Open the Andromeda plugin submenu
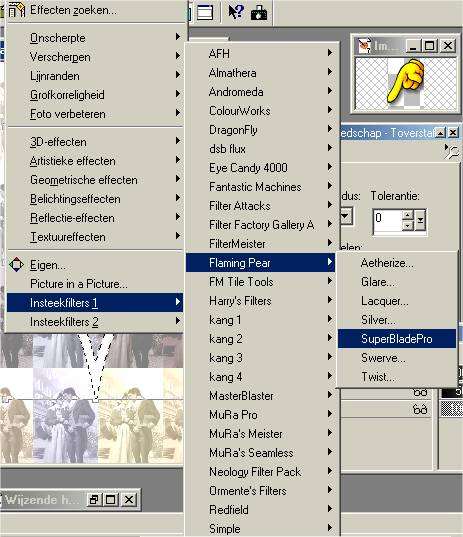Image resolution: width=463 pixels, height=537 pixels. [x=261, y=92]
